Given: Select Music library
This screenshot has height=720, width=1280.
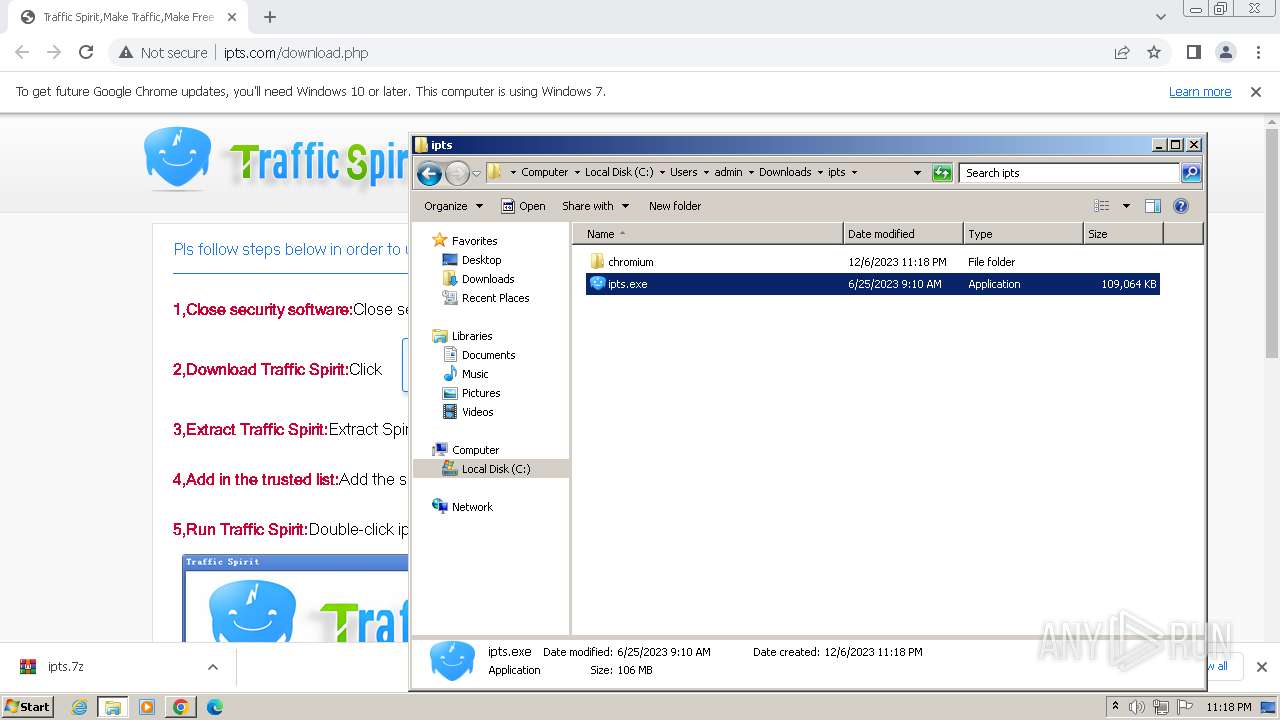Looking at the screenshot, I should 475,374.
